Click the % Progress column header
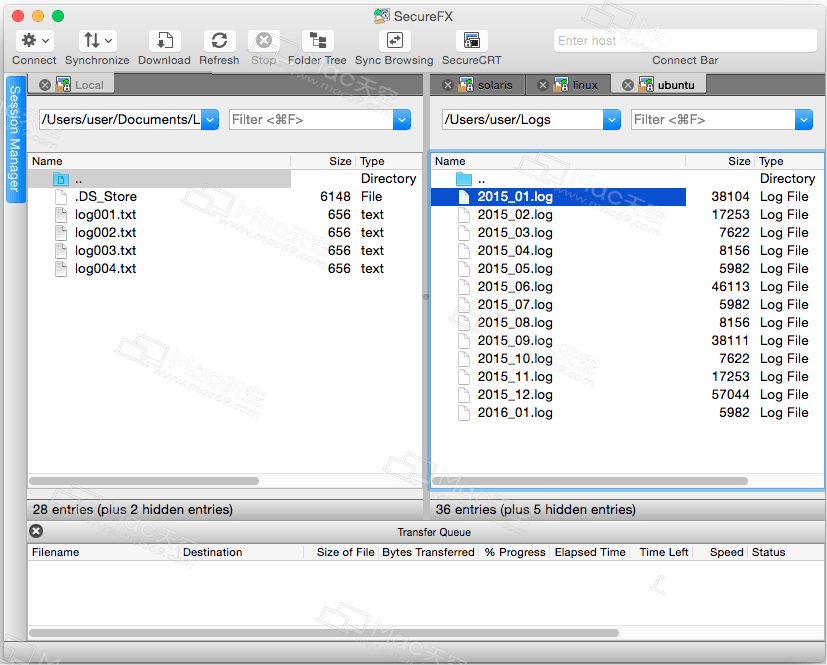This screenshot has height=665, width=827. click(515, 552)
